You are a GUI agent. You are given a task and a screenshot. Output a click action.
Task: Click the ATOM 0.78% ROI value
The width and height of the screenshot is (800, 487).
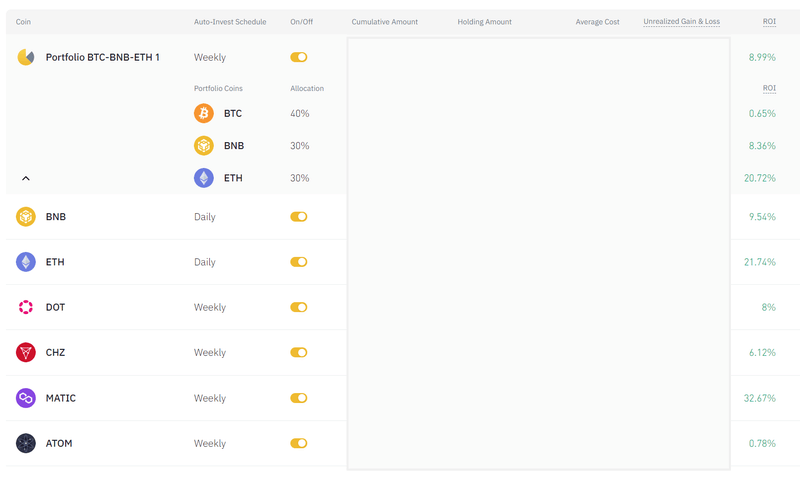click(x=762, y=443)
